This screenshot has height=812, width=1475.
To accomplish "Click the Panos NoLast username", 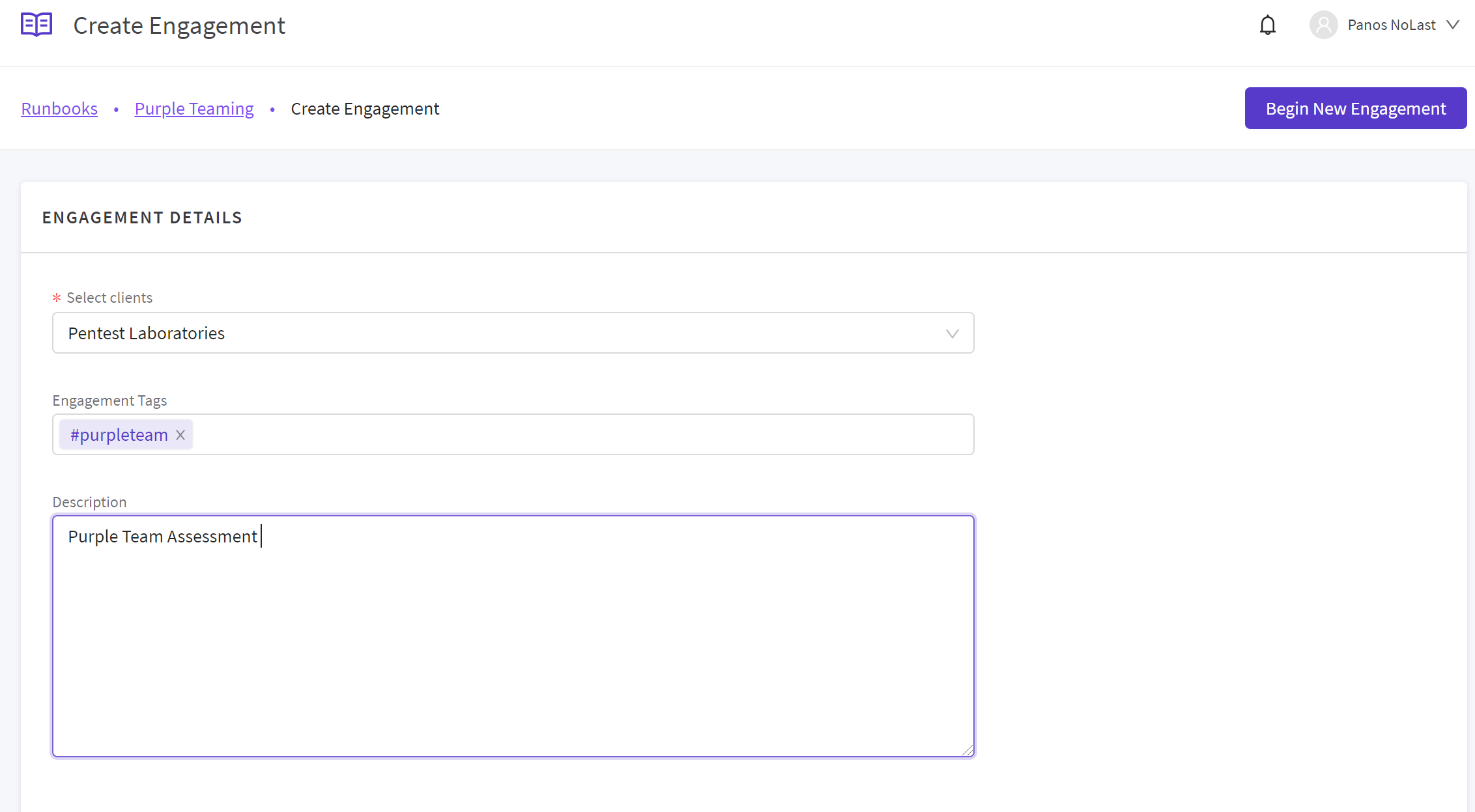I will click(x=1391, y=25).
